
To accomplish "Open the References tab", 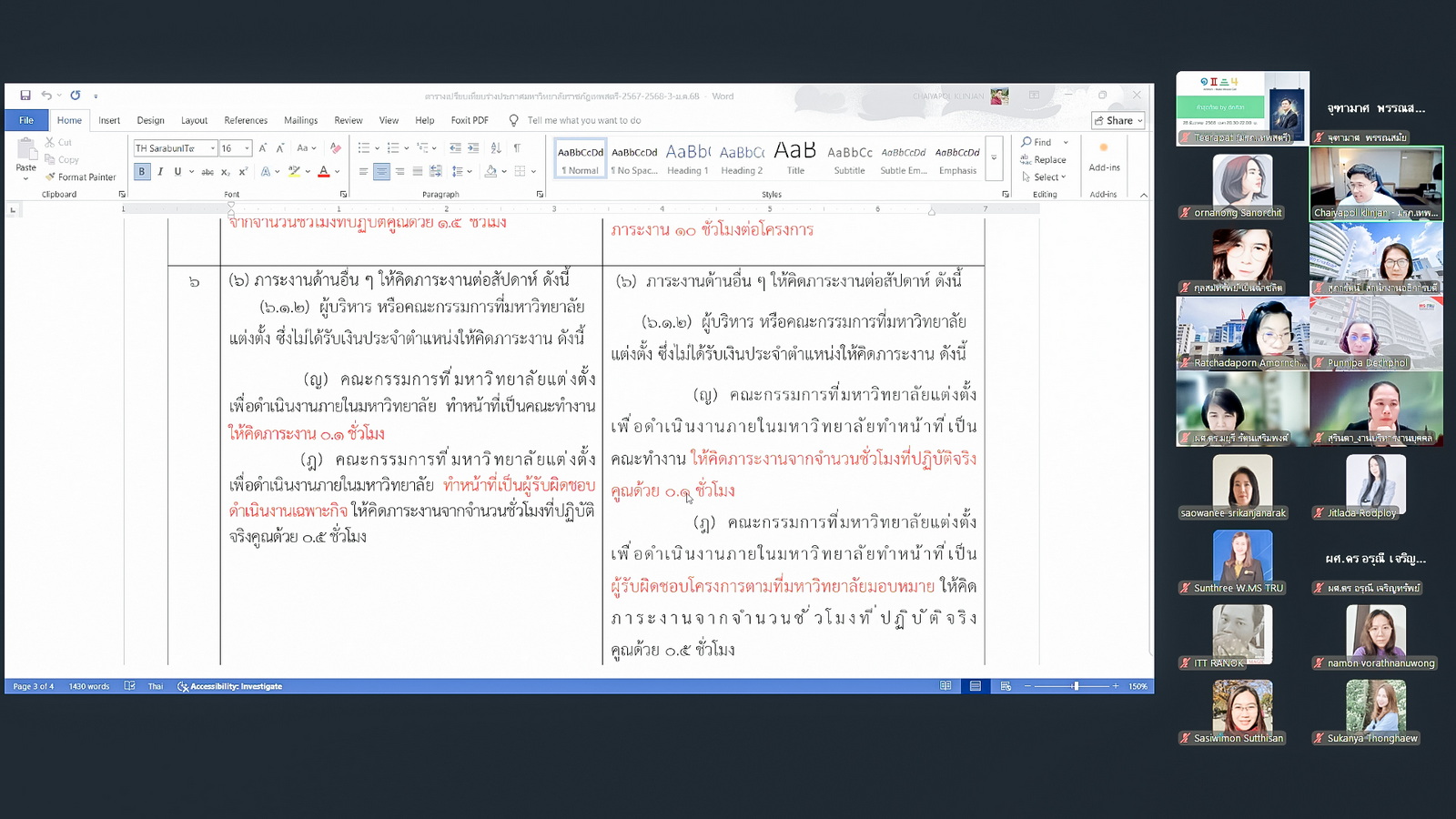I will tap(246, 120).
